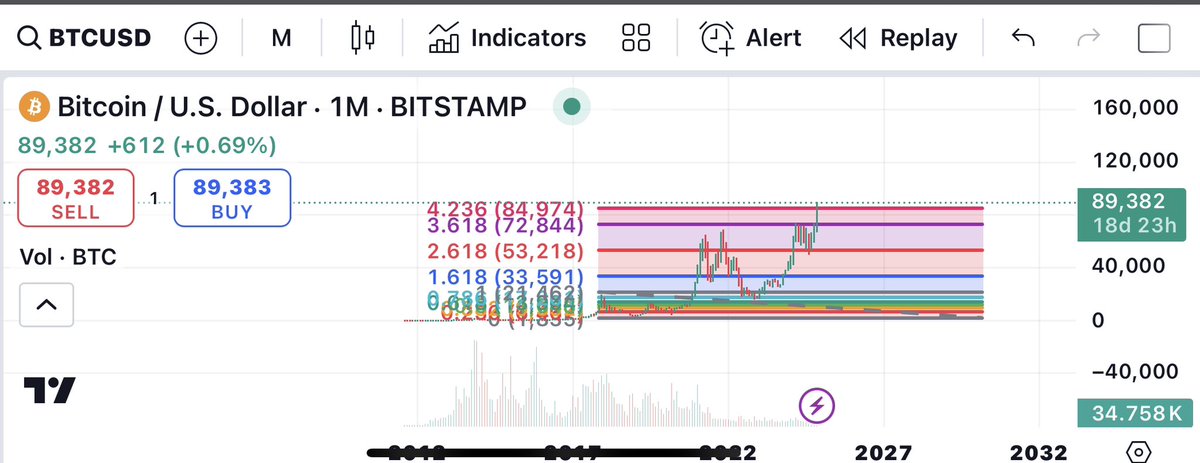This screenshot has height=463, width=1200.
Task: Click price change 89,382 +612 (+0.69%)
Action: (146, 145)
